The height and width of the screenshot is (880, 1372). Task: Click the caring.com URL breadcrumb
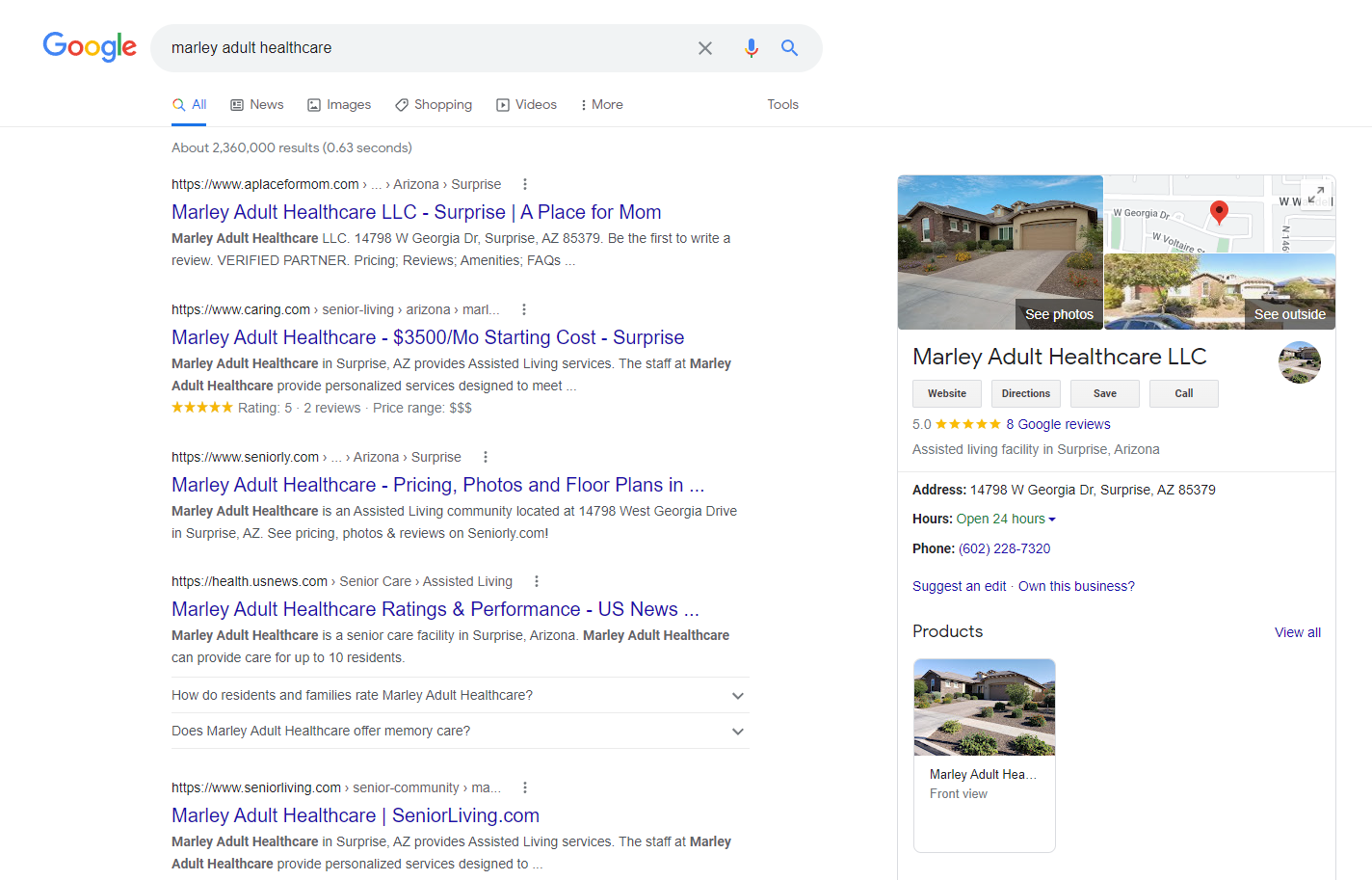pyautogui.click(x=335, y=309)
